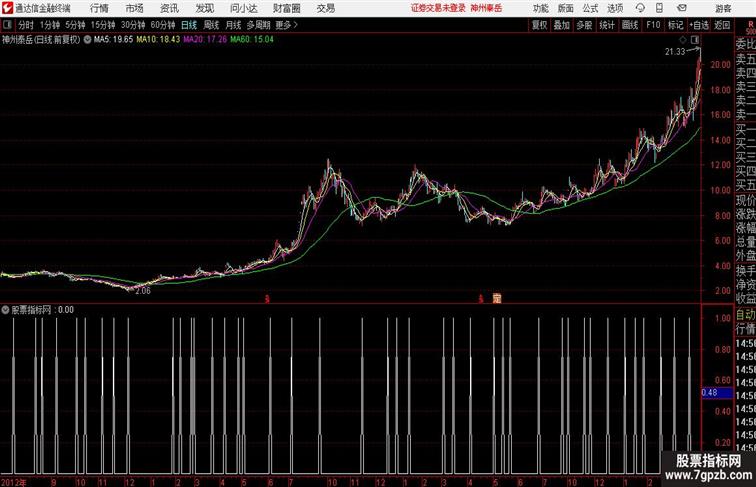Click the red 神州泰岳 stock name

click(486, 8)
